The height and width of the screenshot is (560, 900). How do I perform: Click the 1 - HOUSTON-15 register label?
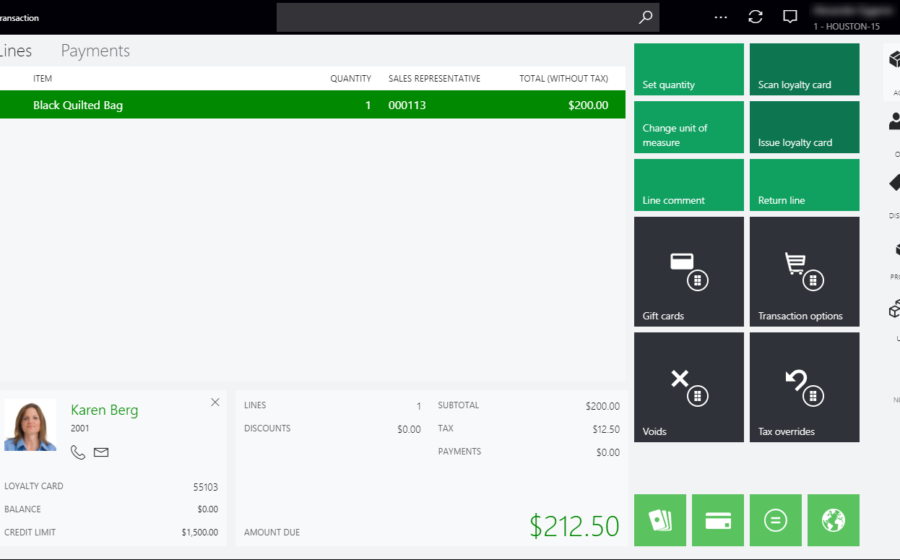[847, 26]
